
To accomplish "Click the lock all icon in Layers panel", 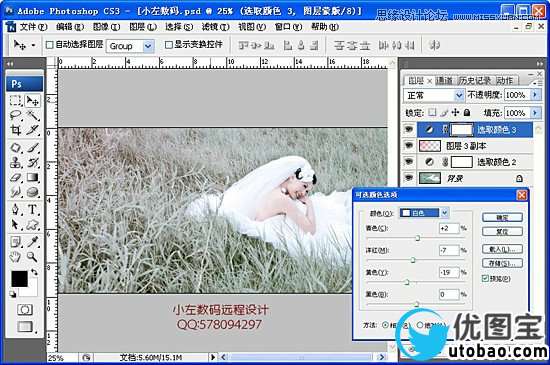I will pos(467,113).
